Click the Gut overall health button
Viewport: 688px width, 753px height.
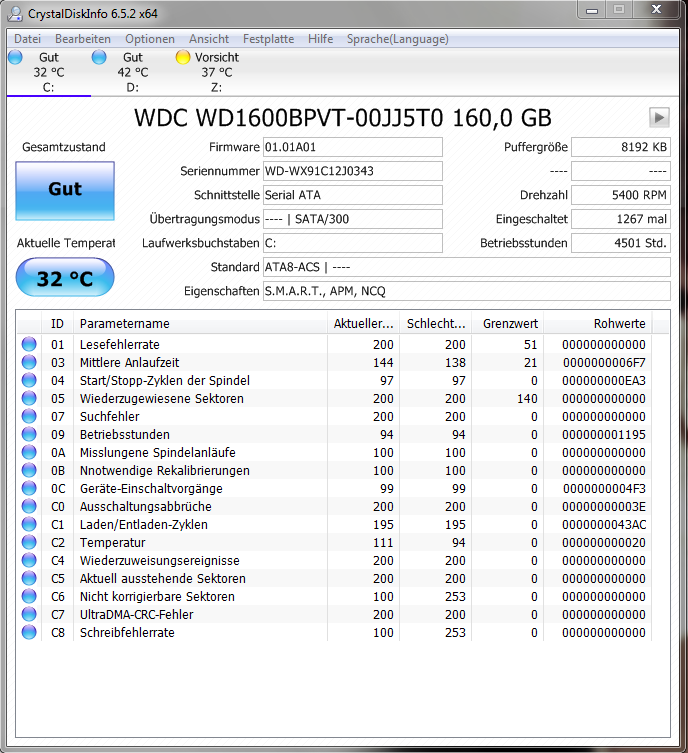(65, 191)
